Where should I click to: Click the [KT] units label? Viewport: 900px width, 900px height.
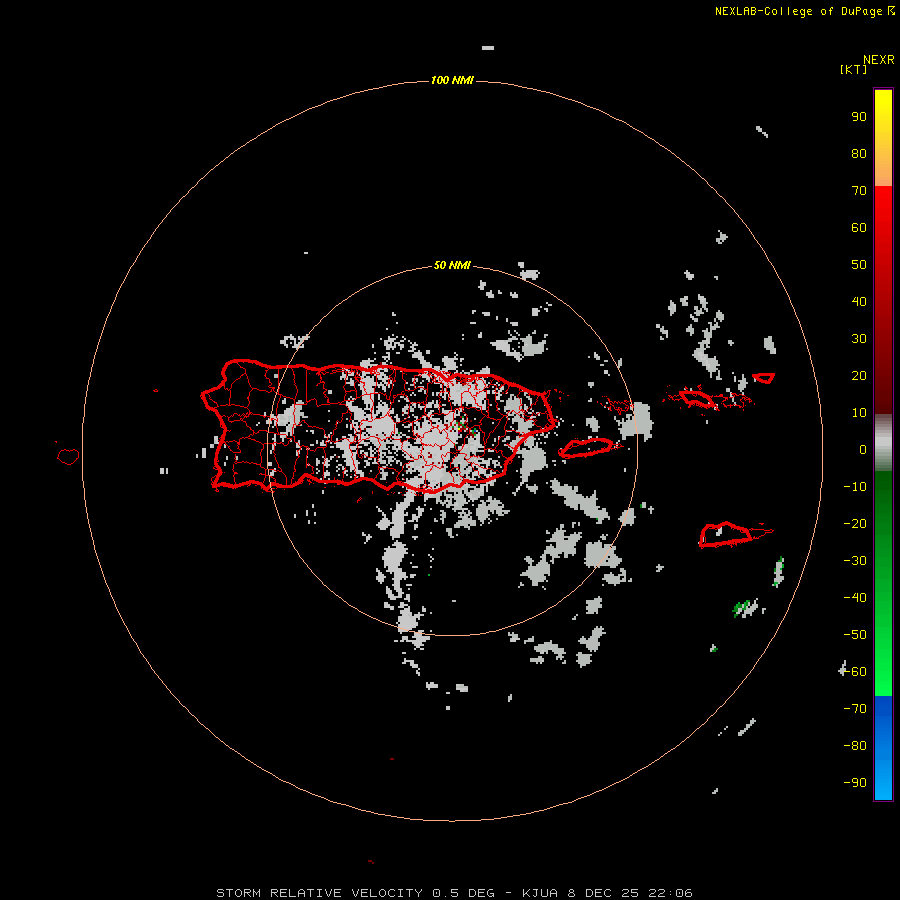(x=853, y=69)
